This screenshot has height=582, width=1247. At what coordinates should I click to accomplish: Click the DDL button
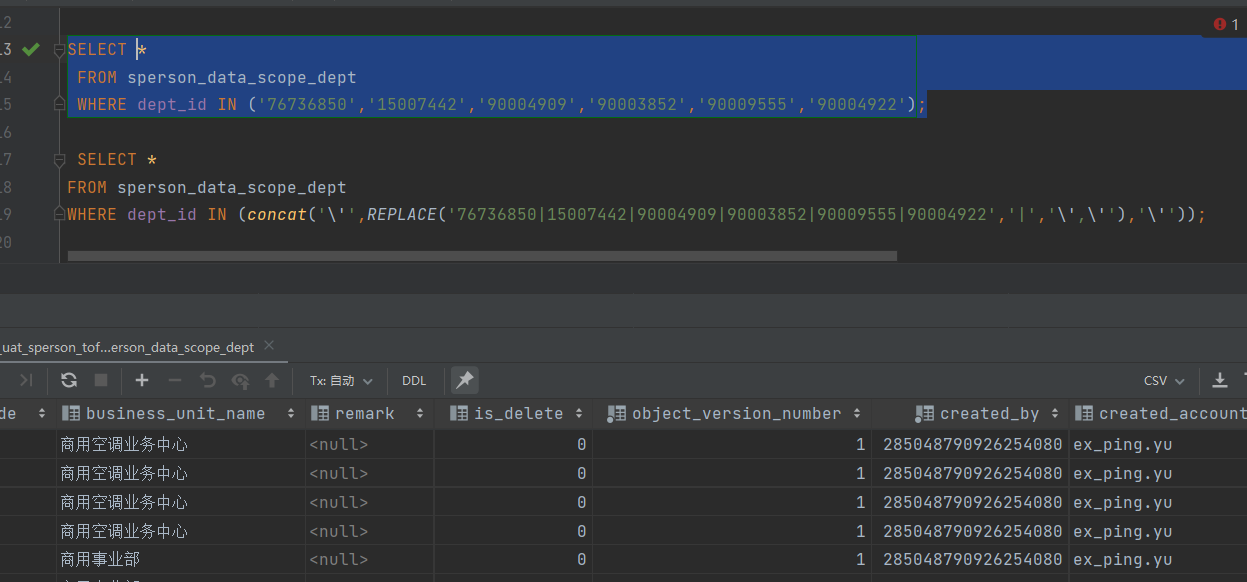[414, 381]
